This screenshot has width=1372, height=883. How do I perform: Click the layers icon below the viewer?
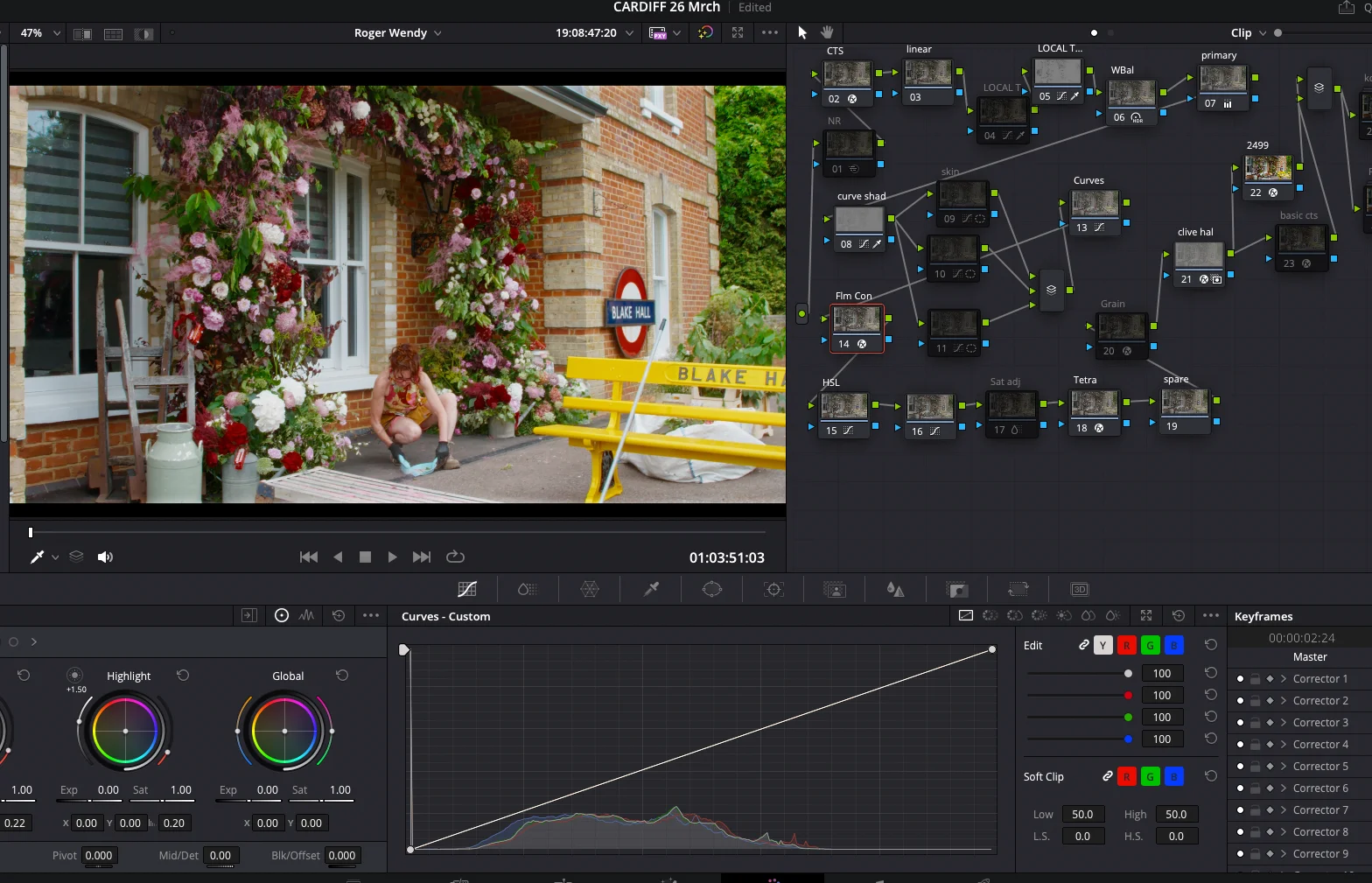[76, 557]
